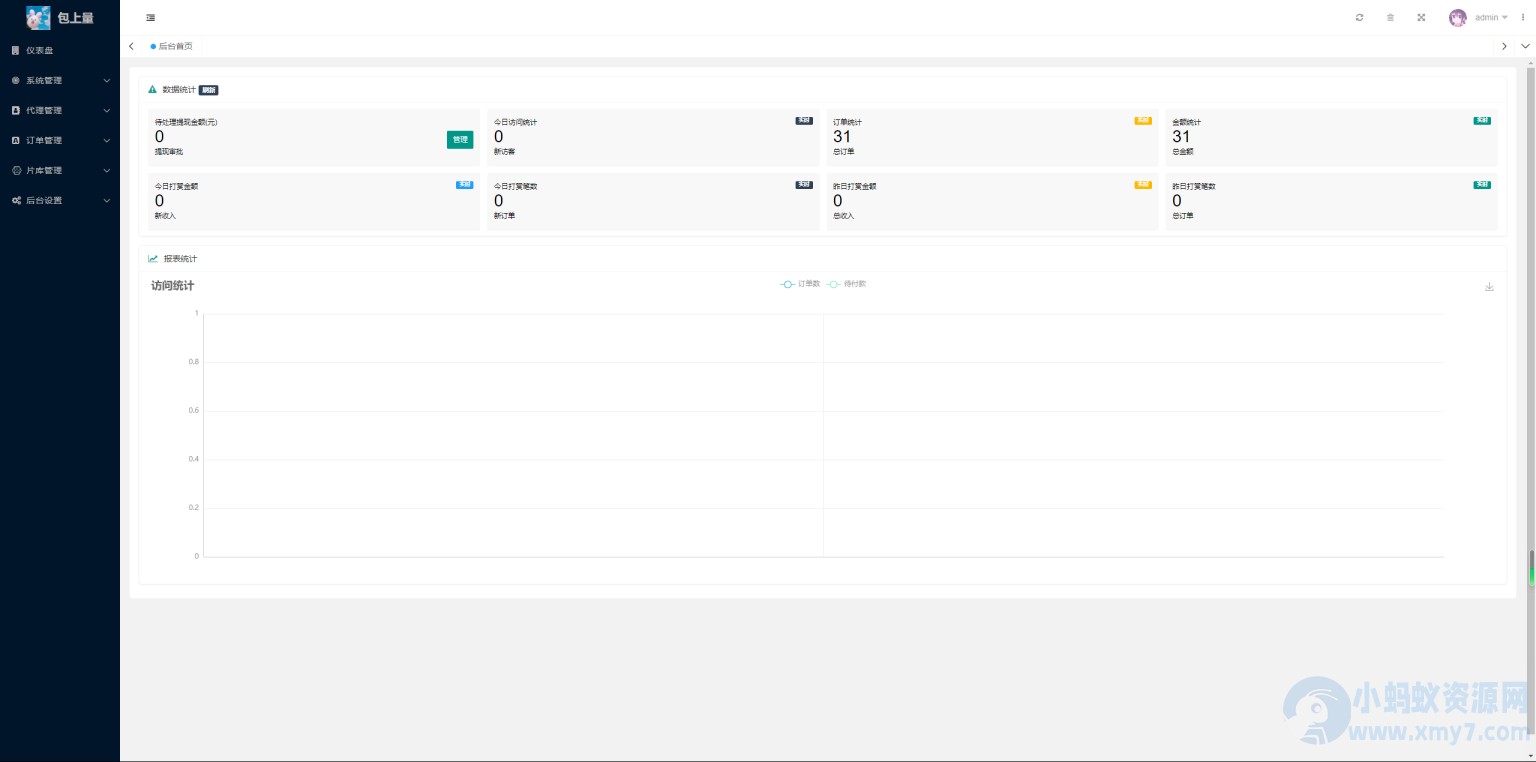Screen dimensions: 1536x762
Task: Select the 片库管理 menu item
Action: click(60, 170)
